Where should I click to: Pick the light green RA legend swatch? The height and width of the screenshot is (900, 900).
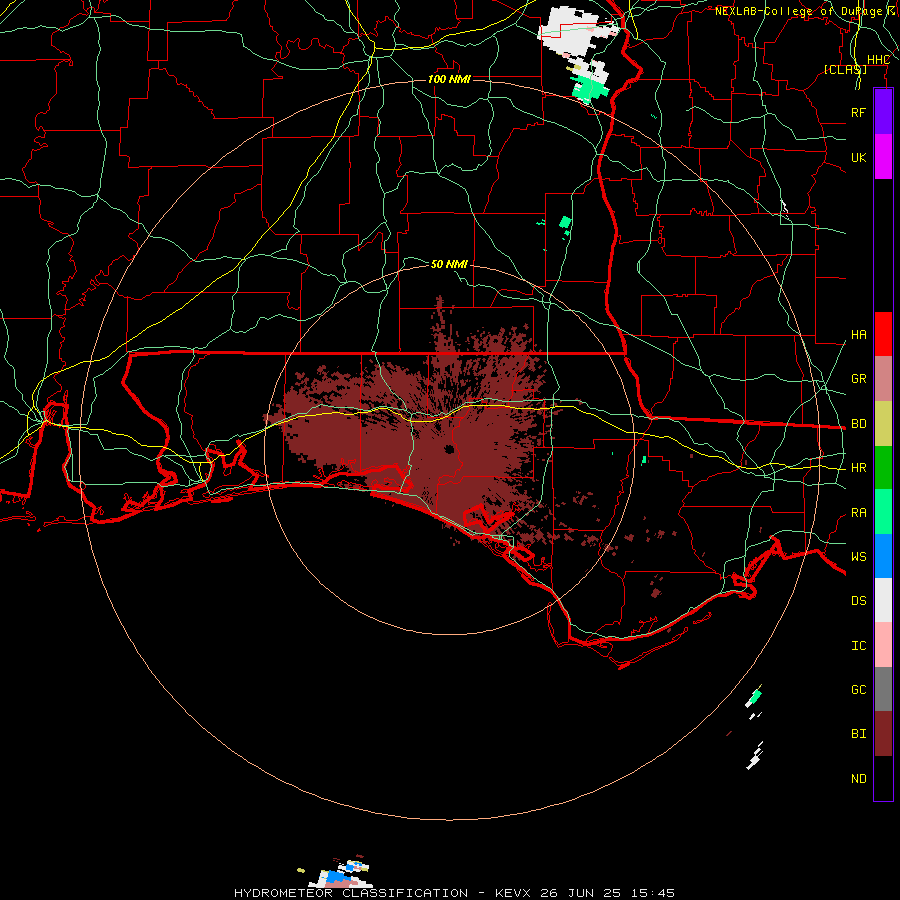[x=883, y=512]
